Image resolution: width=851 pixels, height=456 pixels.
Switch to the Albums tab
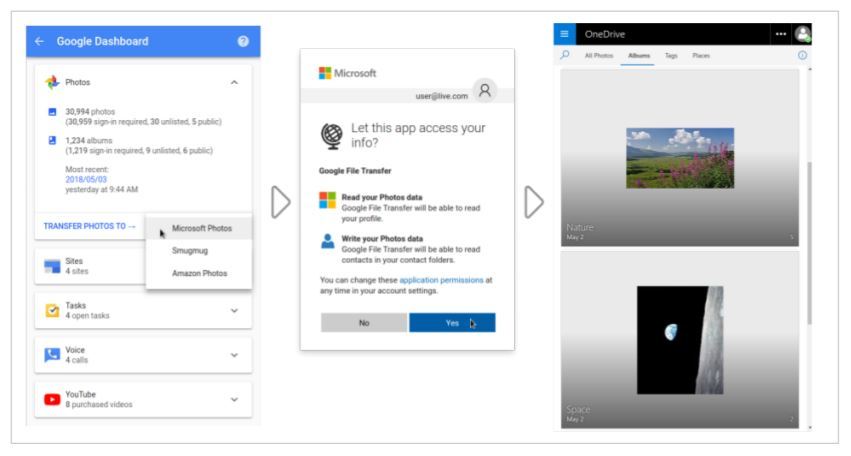(x=639, y=55)
